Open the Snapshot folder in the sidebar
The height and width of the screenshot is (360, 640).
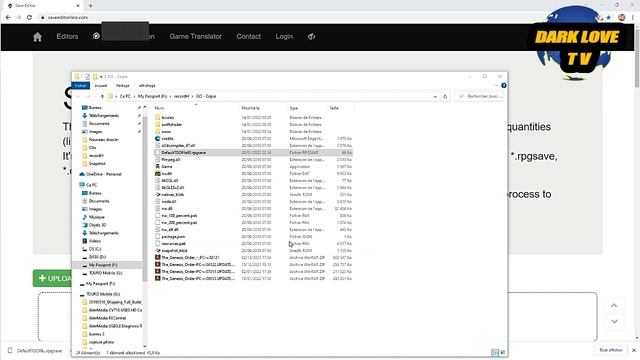point(97,164)
